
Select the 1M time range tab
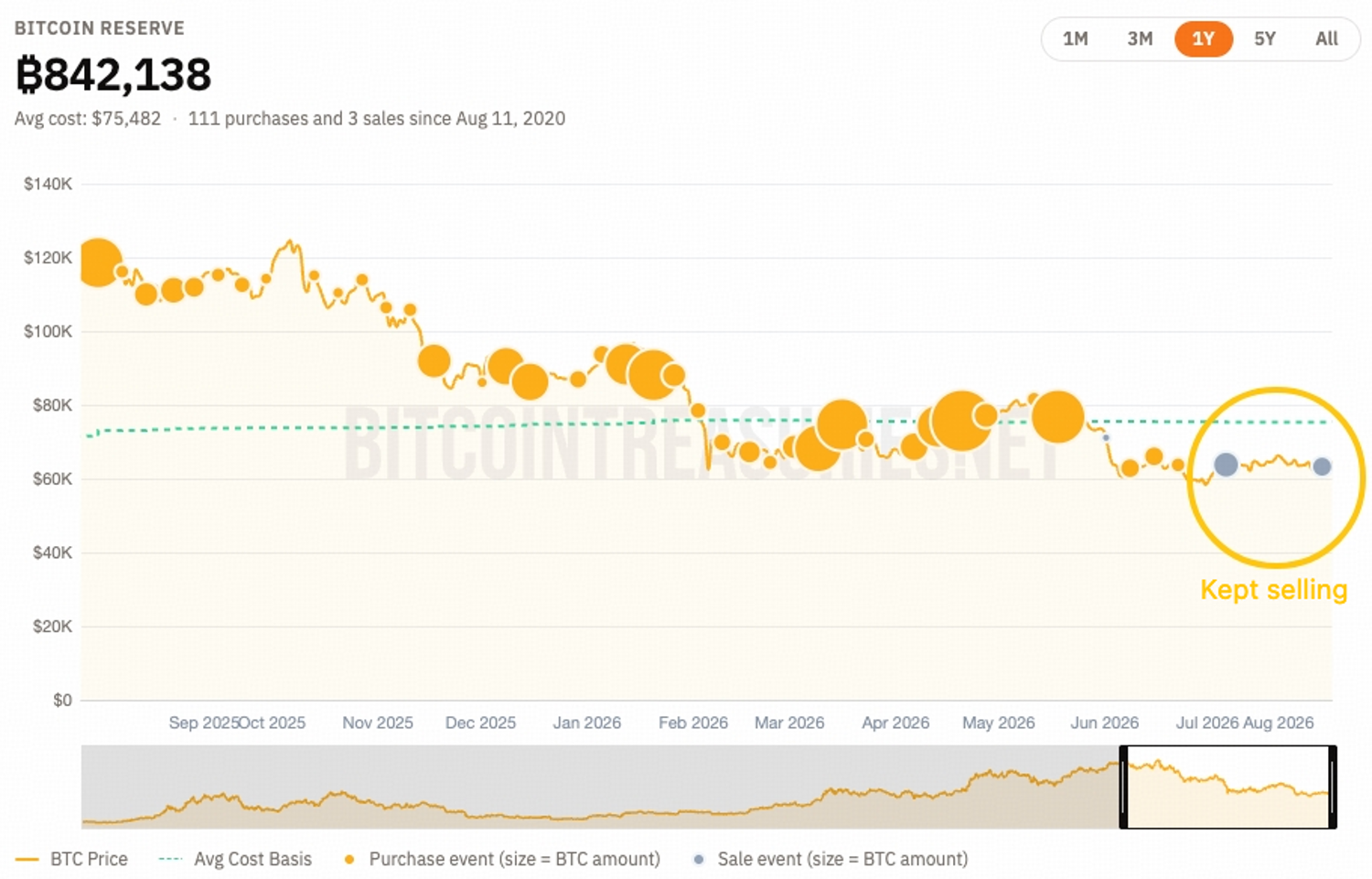1075,39
